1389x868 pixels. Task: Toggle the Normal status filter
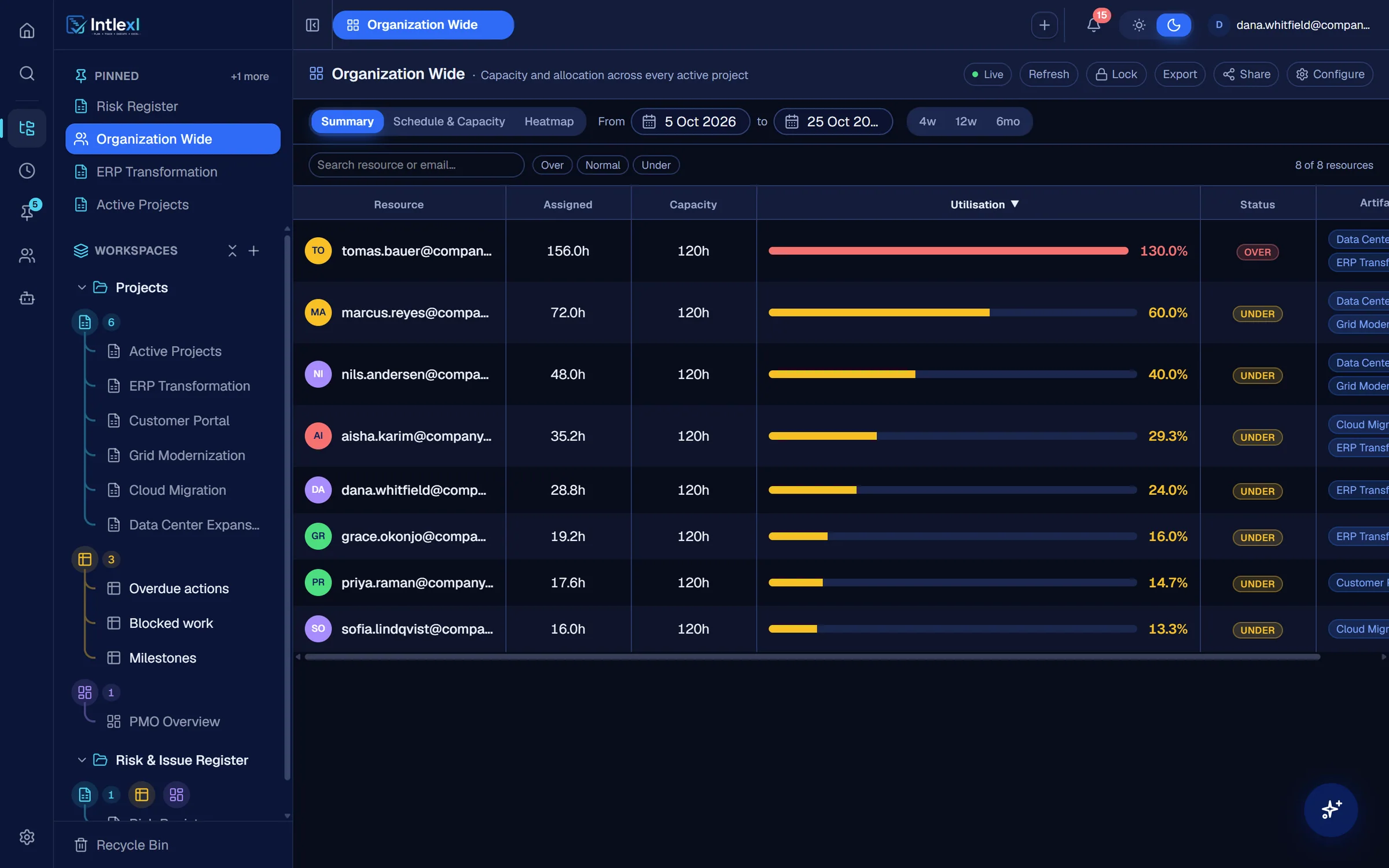(x=602, y=165)
